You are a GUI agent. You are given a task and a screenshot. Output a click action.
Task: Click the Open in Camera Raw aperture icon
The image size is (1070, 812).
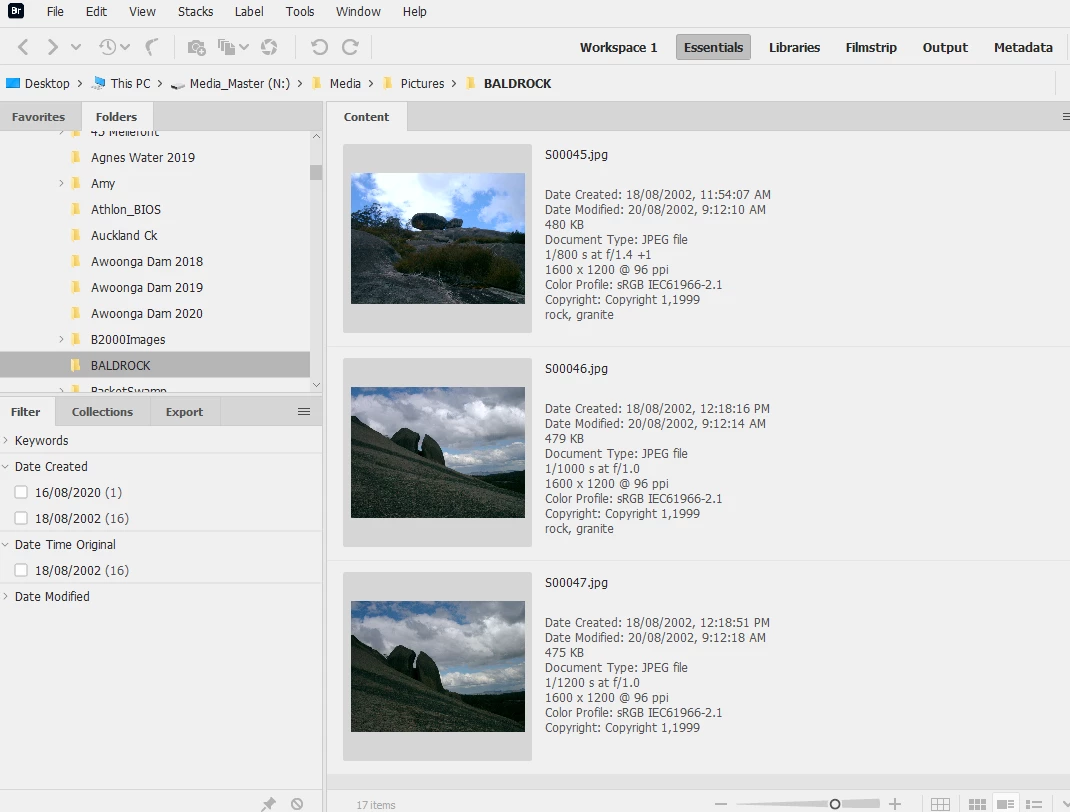(x=269, y=47)
